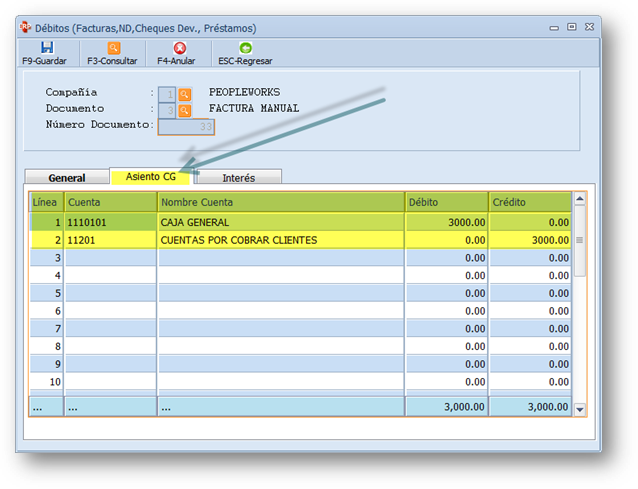Click the F3-Consultar search icon
Image resolution: width=638 pixels, height=489 pixels.
pos(113,47)
